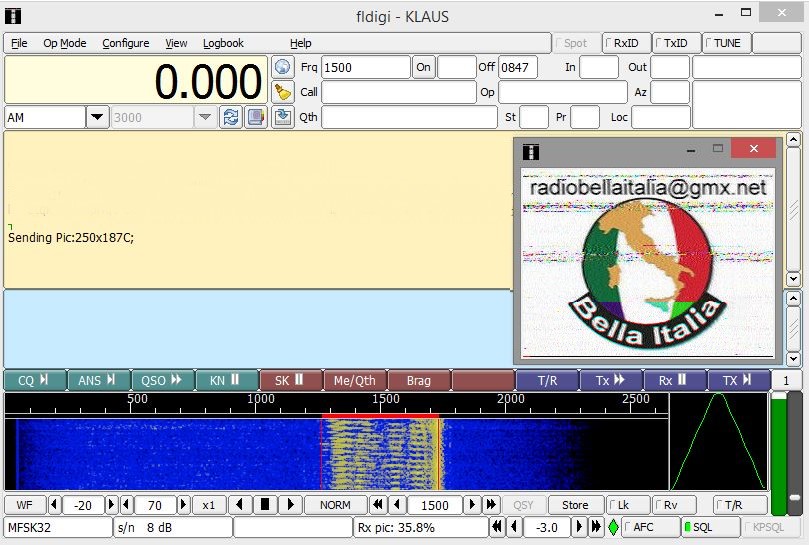Adjust the vertical level slider handle
Image resolution: width=809 pixels, height=545 pixels.
[795, 498]
